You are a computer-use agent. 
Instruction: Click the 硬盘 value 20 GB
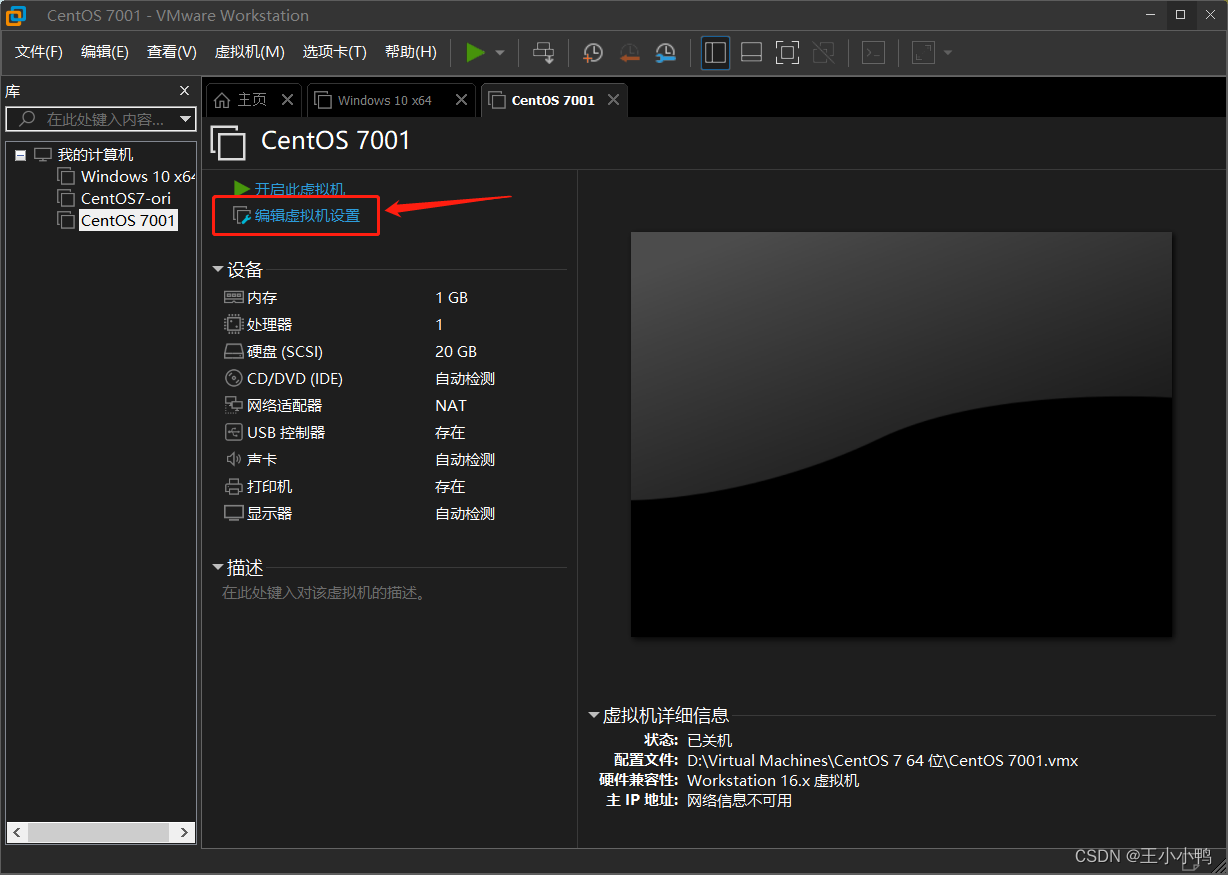tap(456, 352)
